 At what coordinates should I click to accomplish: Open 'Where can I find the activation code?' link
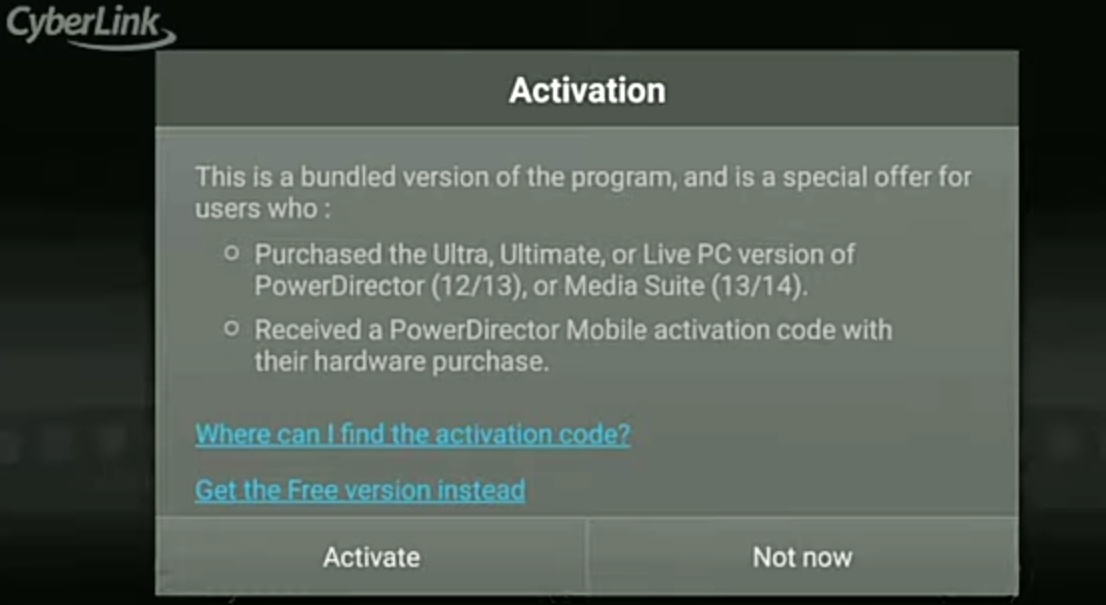point(413,434)
